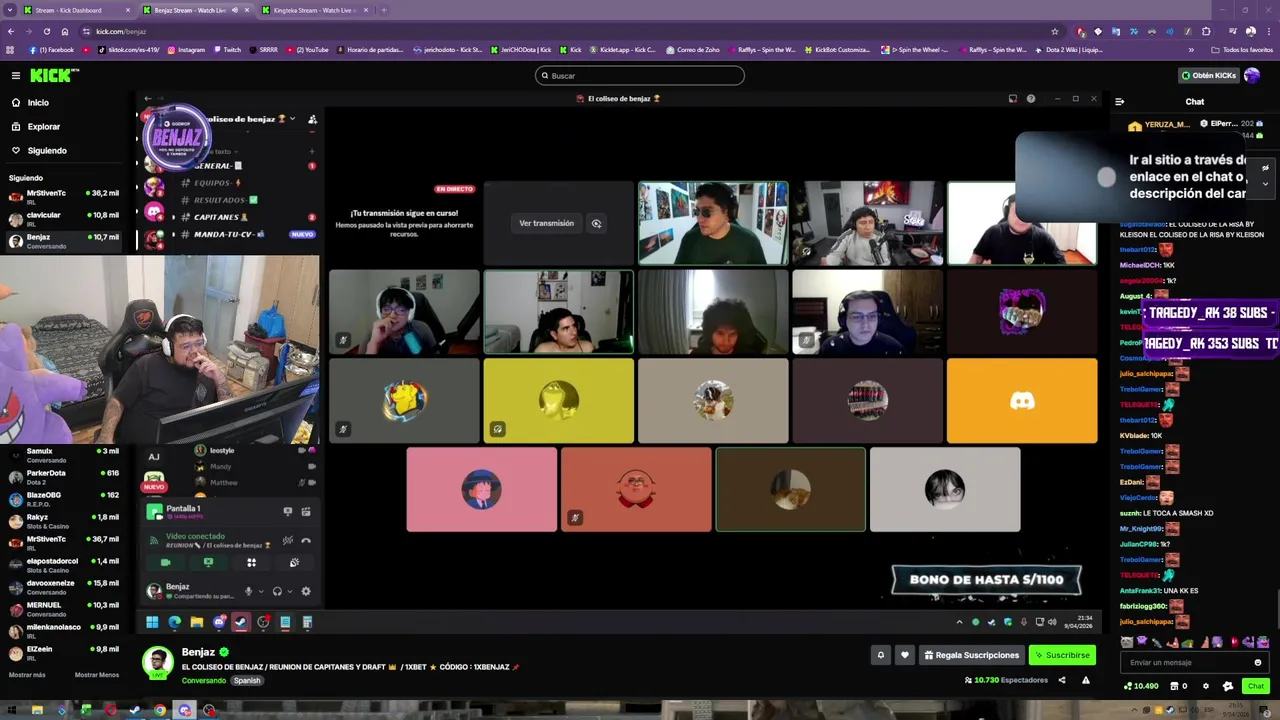1280x720 pixels.
Task: Click Regala Suscripciones button
Action: [971, 655]
